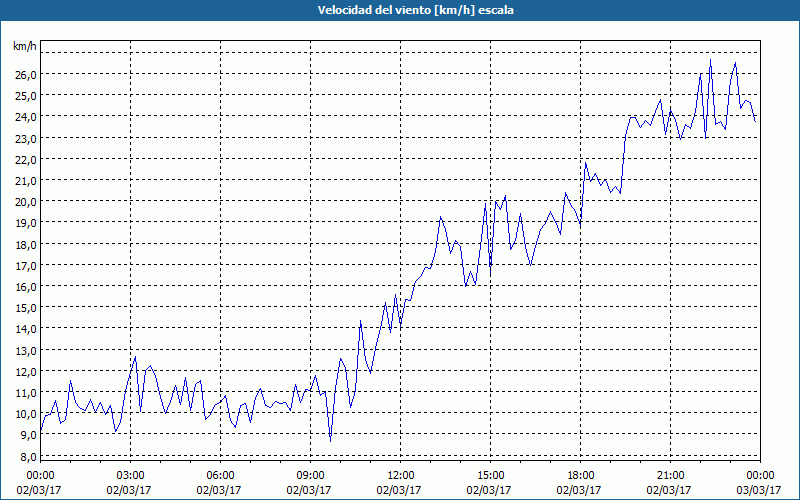Click the "23,0" y-axis label
This screenshot has width=800, height=500.
coord(26,138)
